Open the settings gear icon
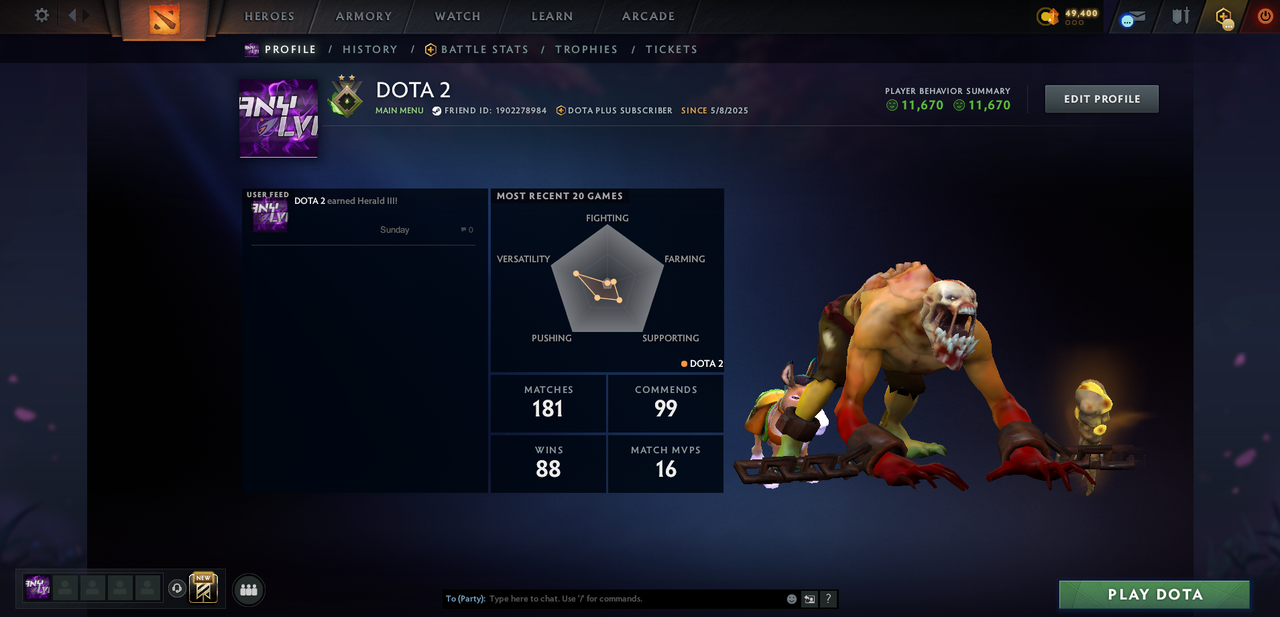The width and height of the screenshot is (1280, 617). 42,15
